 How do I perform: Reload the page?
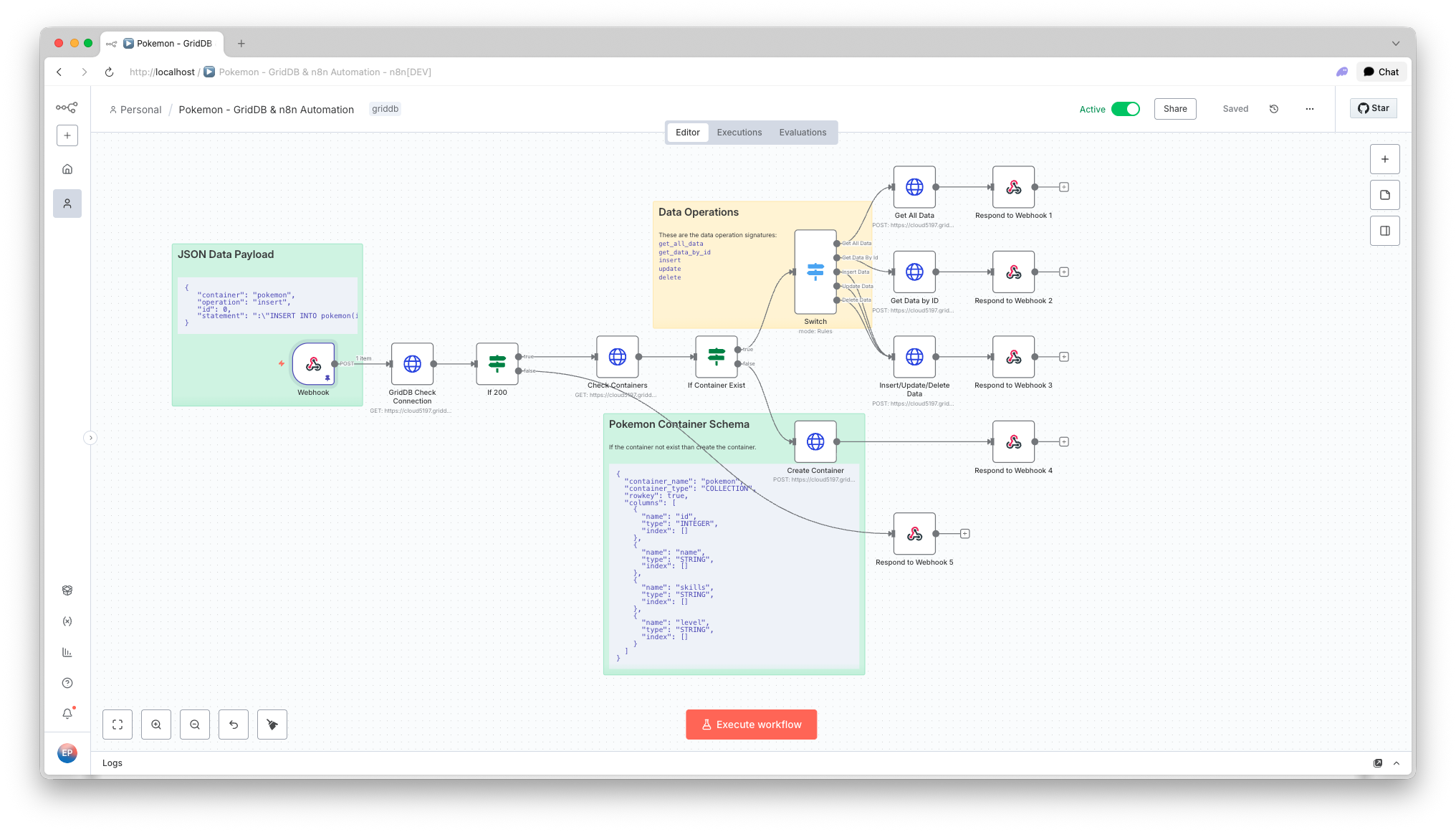(x=109, y=72)
